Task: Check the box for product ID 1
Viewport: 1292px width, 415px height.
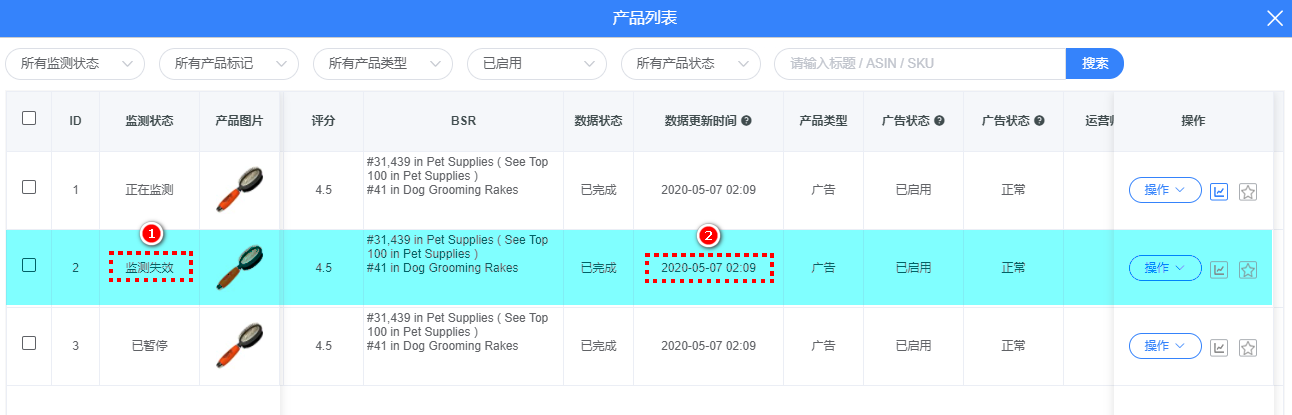Action: coord(29,187)
